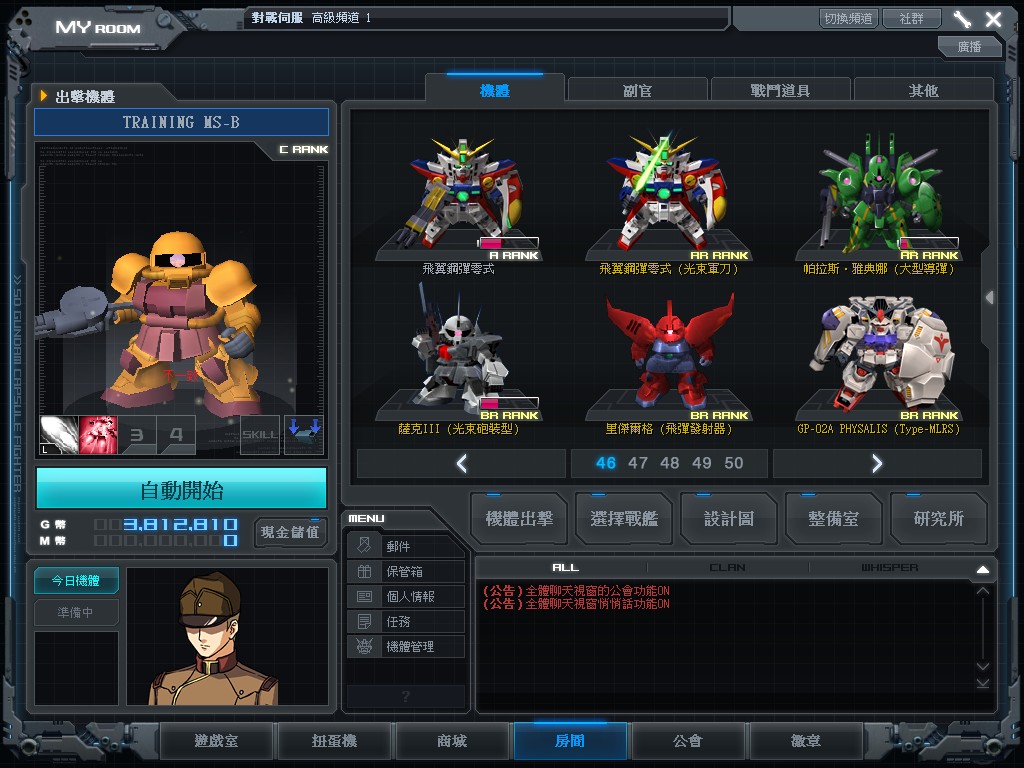This screenshot has width=1024, height=768.
Task: Click the blue arrows status icon
Action: click(304, 435)
